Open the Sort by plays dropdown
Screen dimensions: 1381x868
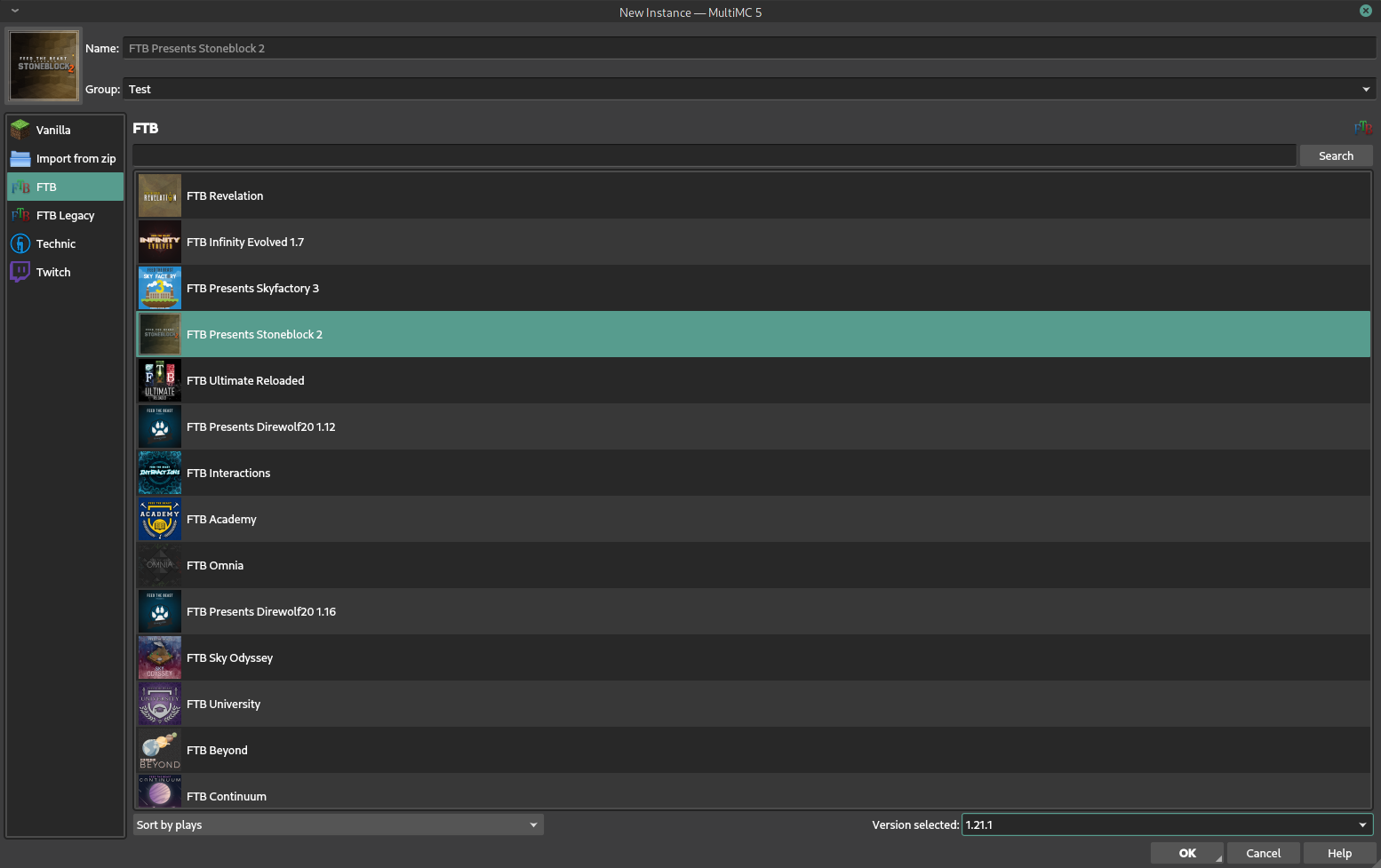tap(338, 824)
